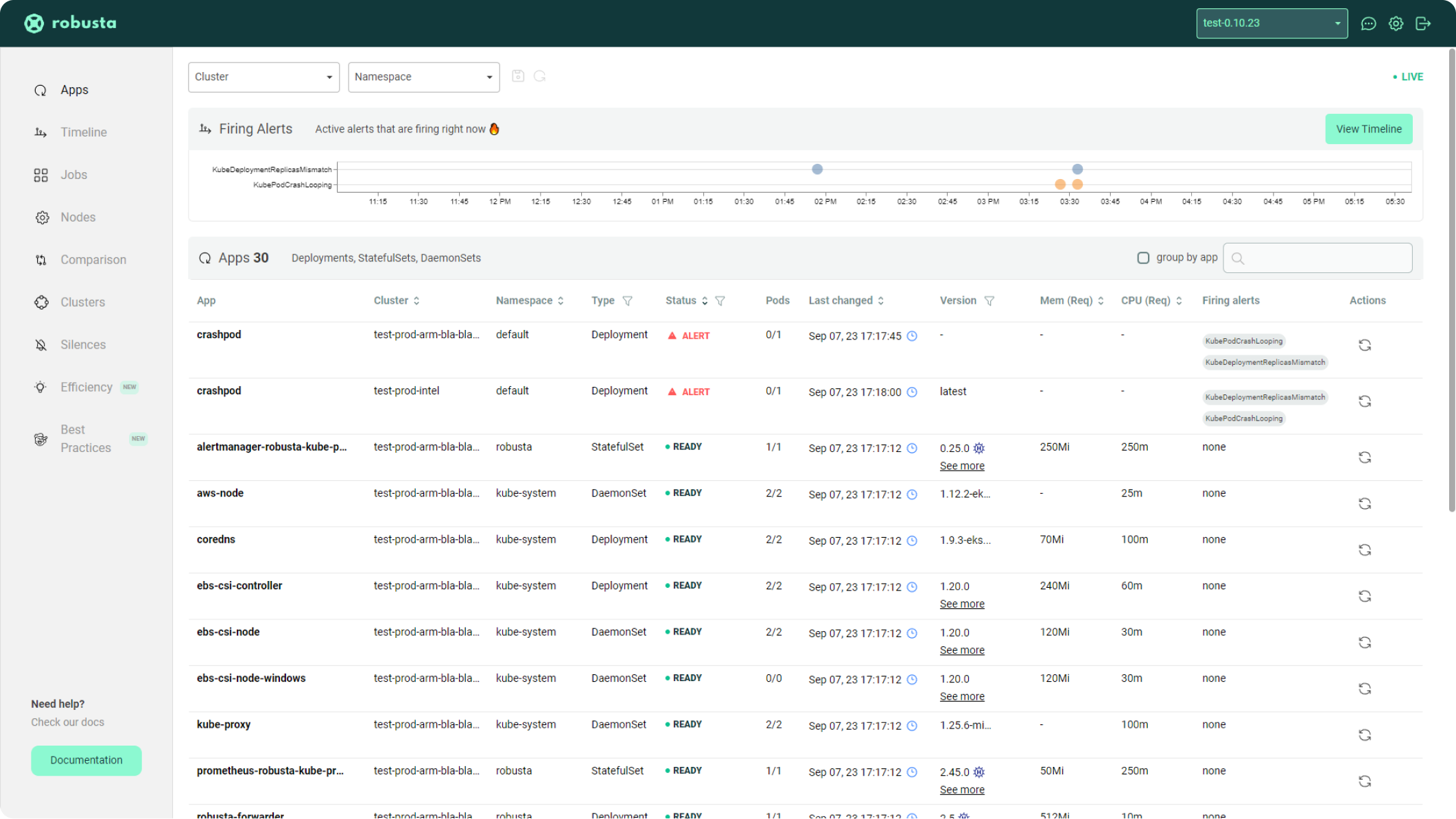This screenshot has height=819, width=1456.
Task: Open the Namespace dropdown filter
Action: pyautogui.click(x=423, y=77)
